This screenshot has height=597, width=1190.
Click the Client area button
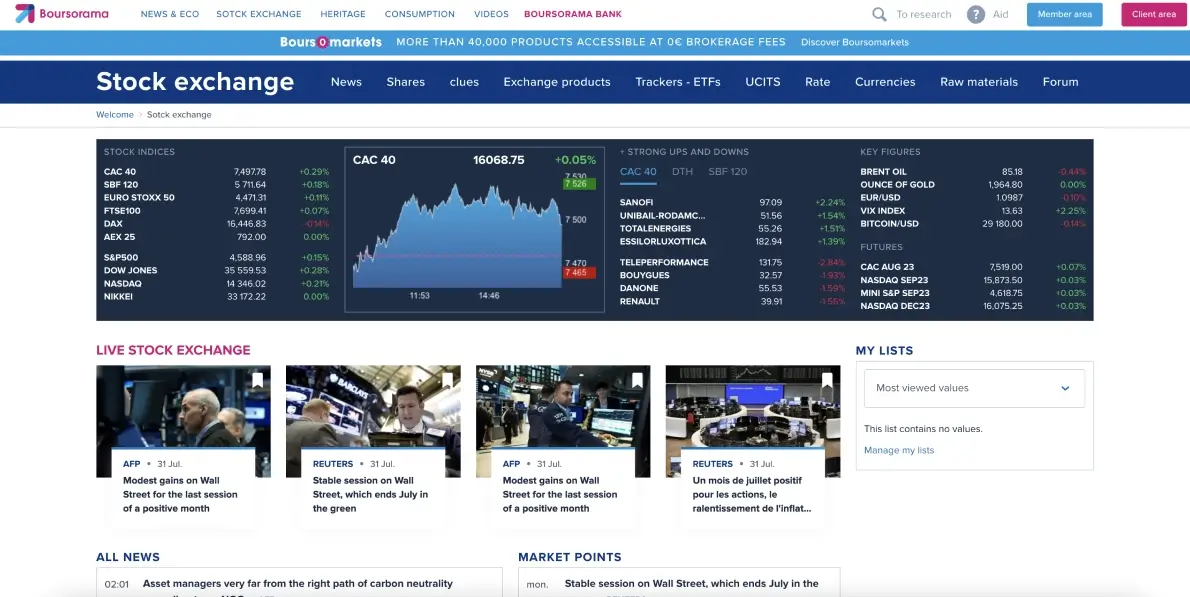pos(1154,14)
